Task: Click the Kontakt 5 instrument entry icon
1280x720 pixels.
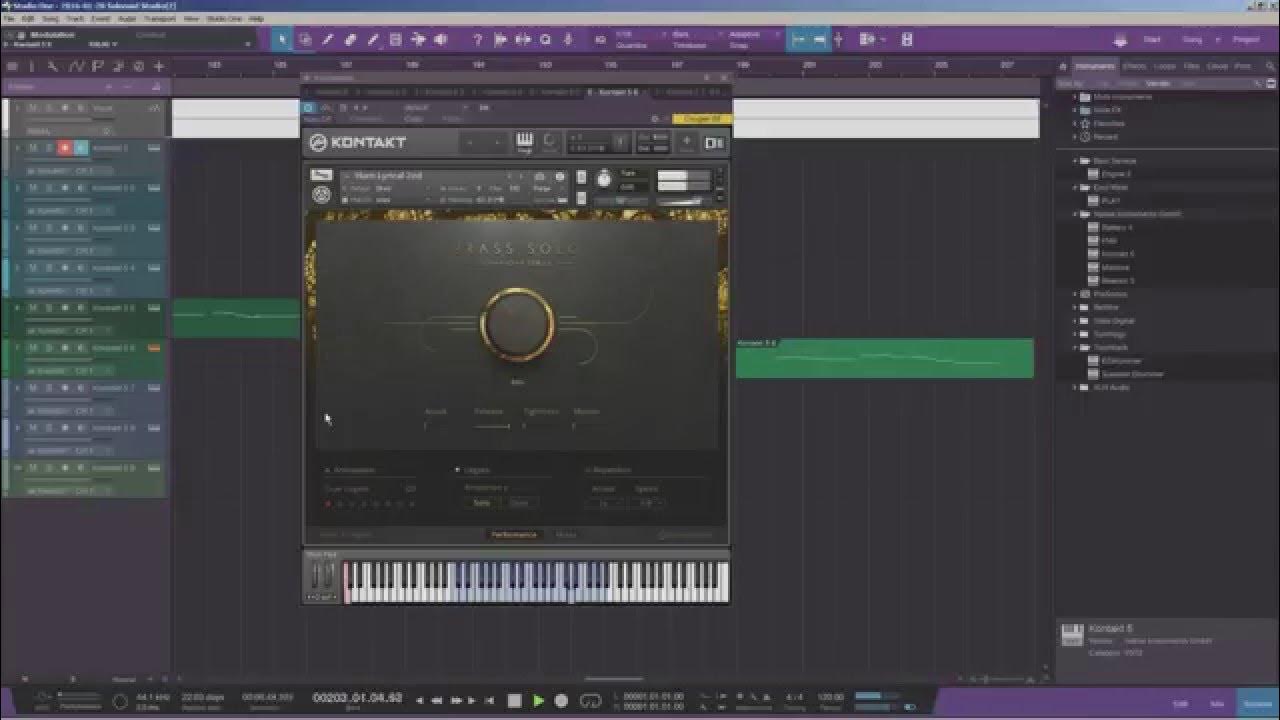Action: 1094,254
